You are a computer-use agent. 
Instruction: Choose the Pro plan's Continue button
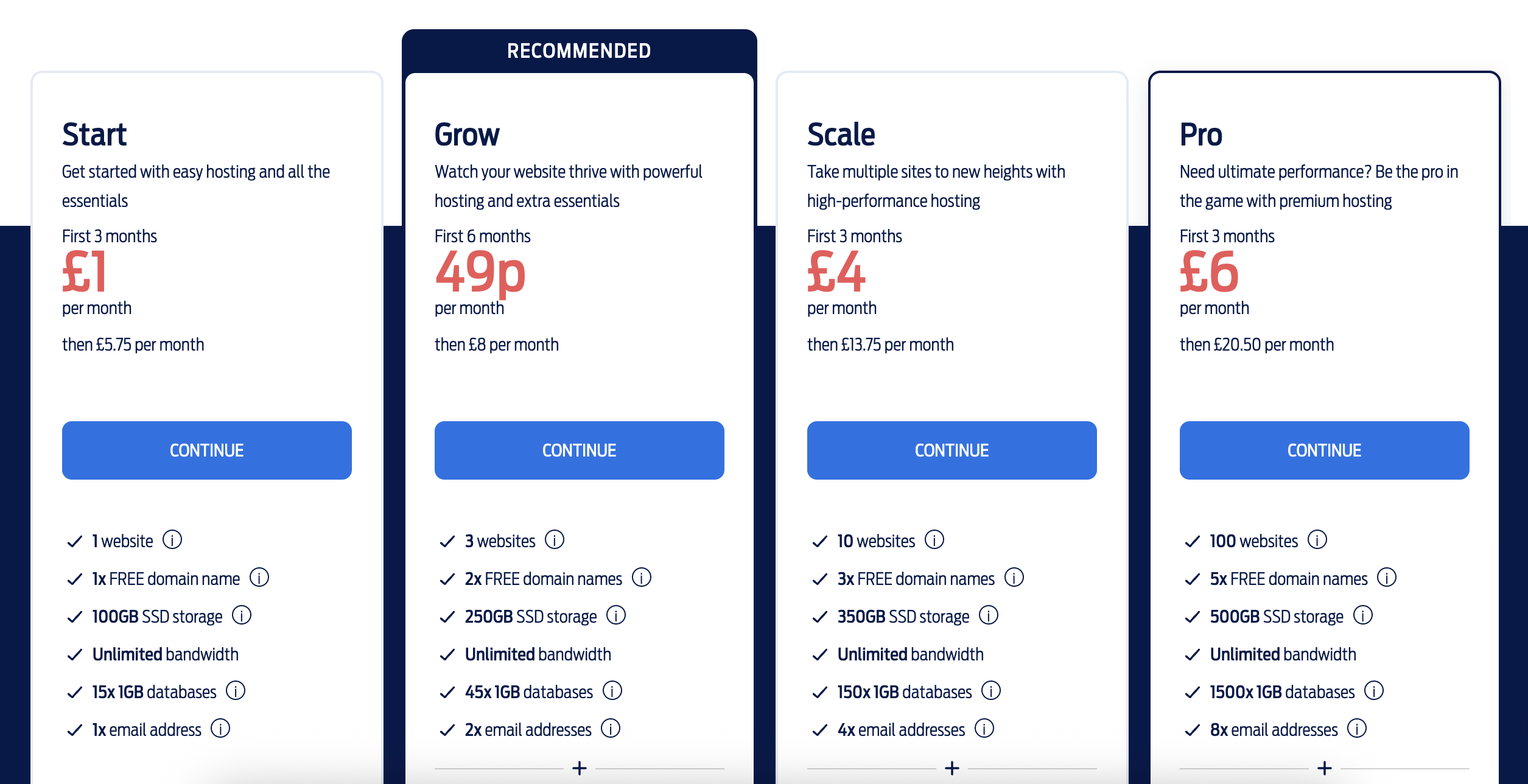point(1325,450)
